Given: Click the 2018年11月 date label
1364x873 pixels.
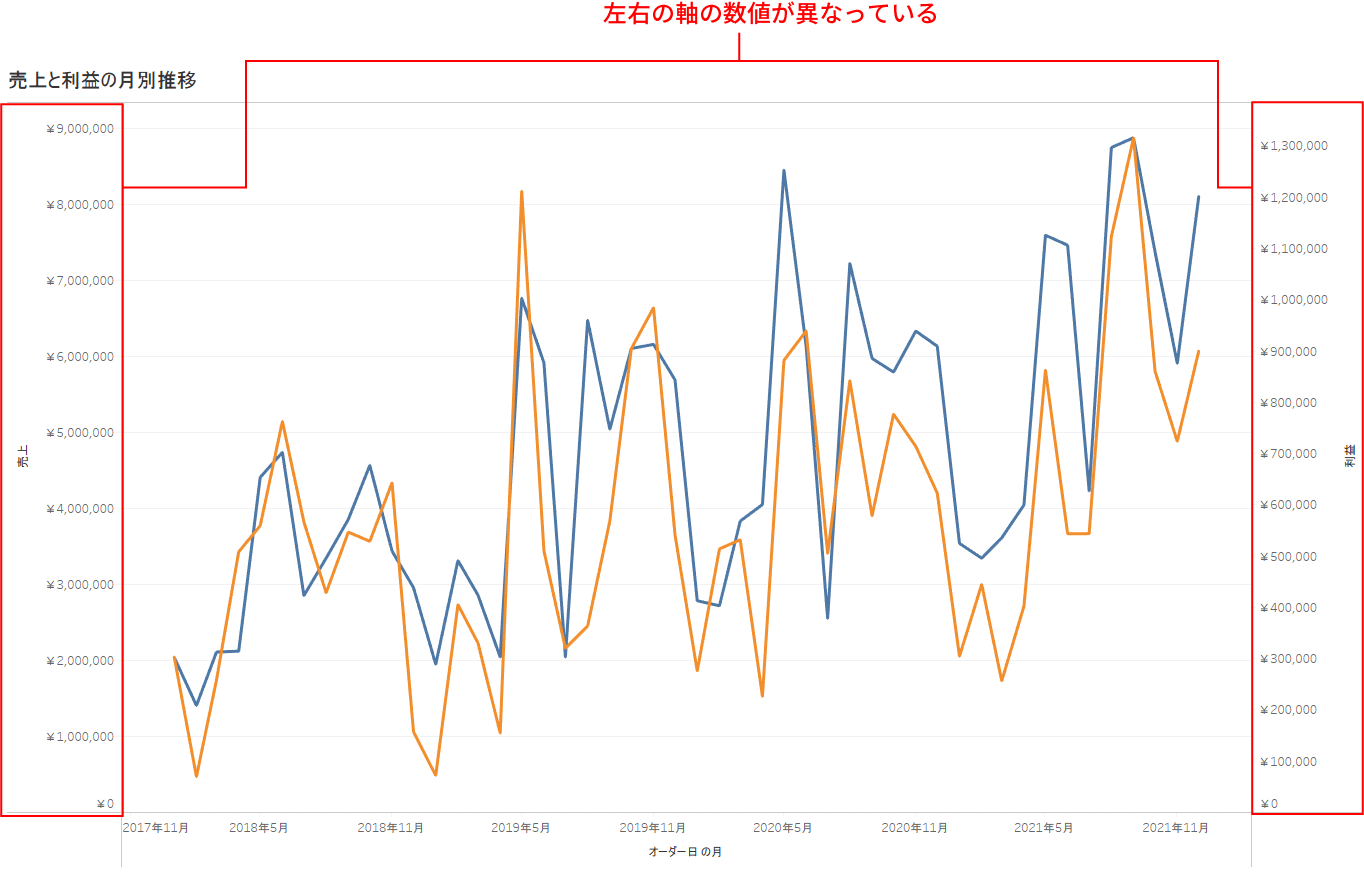Looking at the screenshot, I should pos(390,828).
